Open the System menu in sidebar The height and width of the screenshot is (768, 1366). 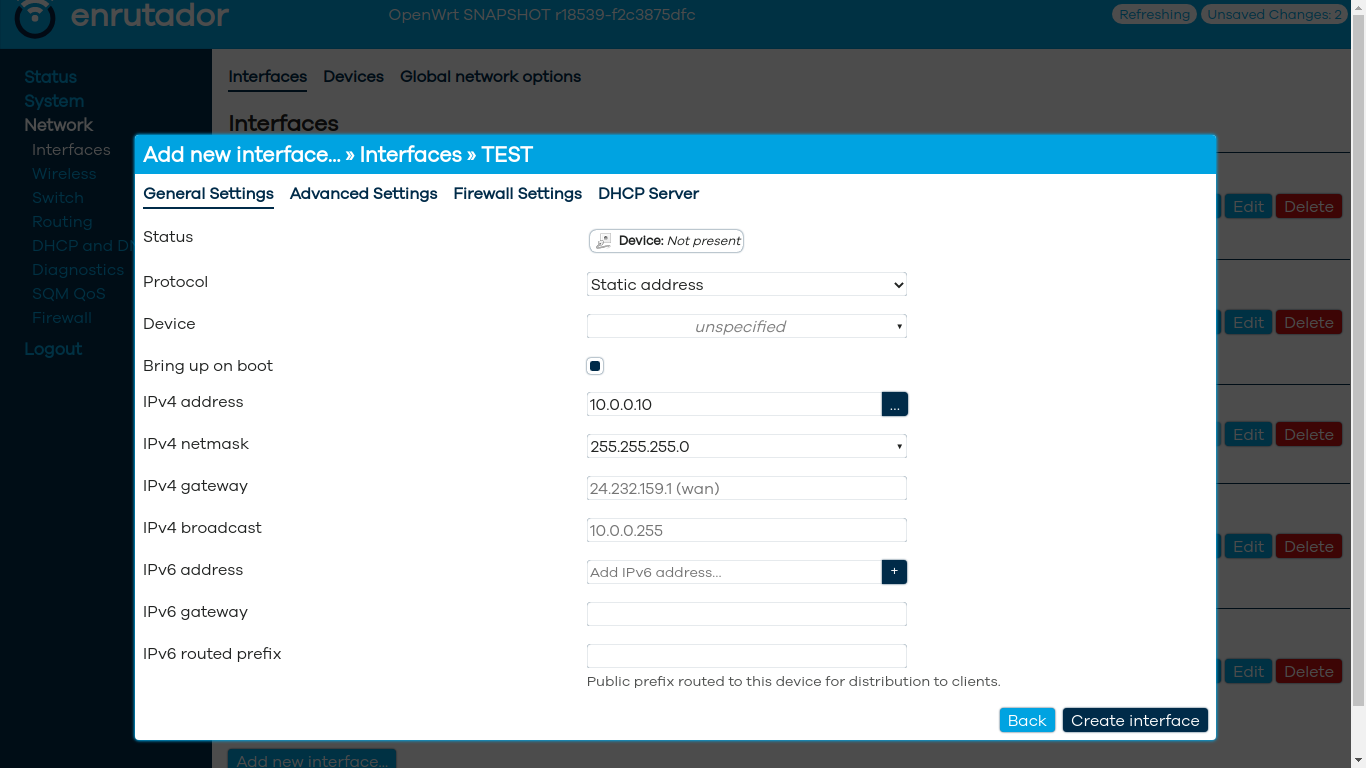[x=54, y=101]
